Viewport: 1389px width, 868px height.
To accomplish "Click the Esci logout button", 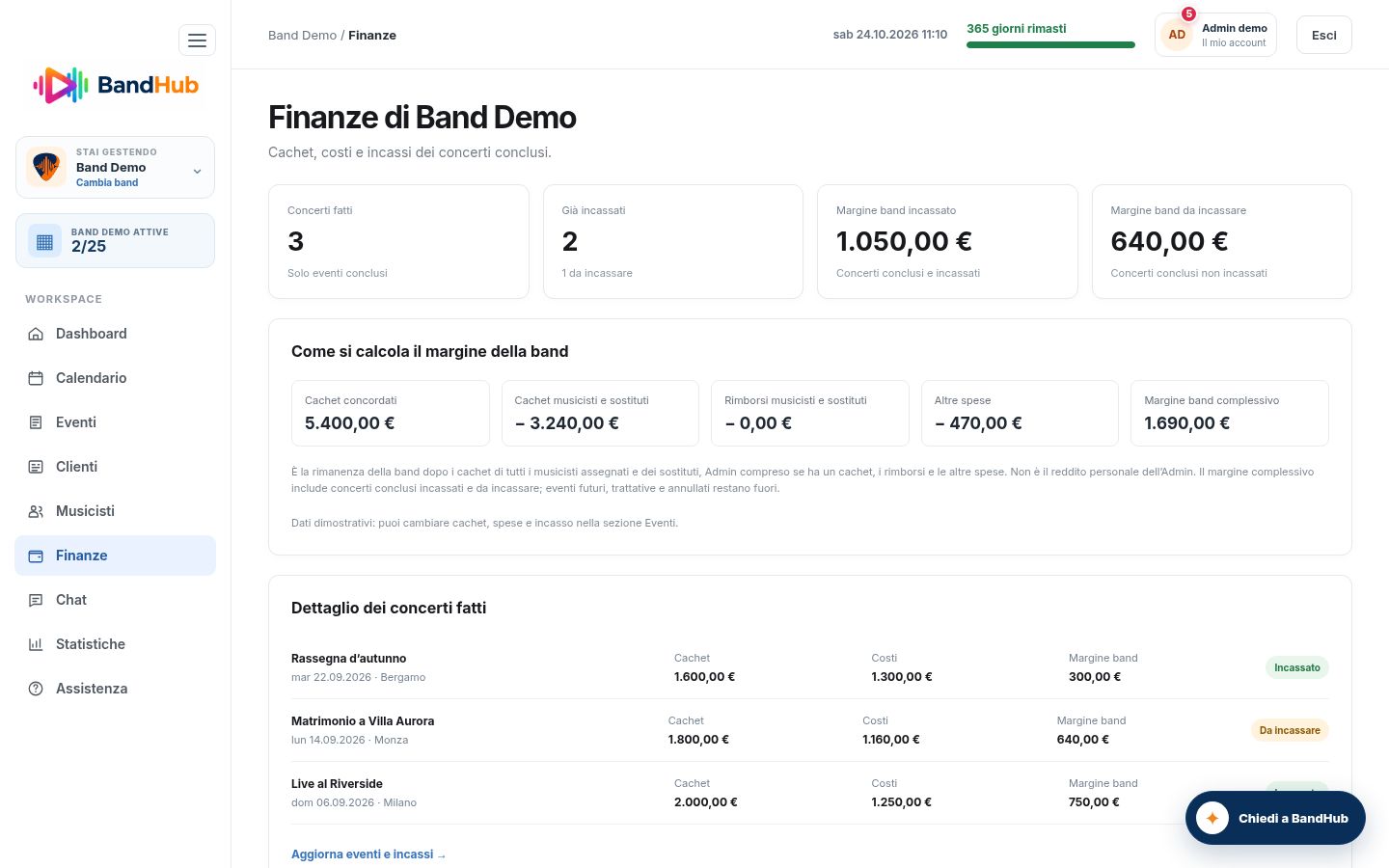I will click(x=1324, y=35).
